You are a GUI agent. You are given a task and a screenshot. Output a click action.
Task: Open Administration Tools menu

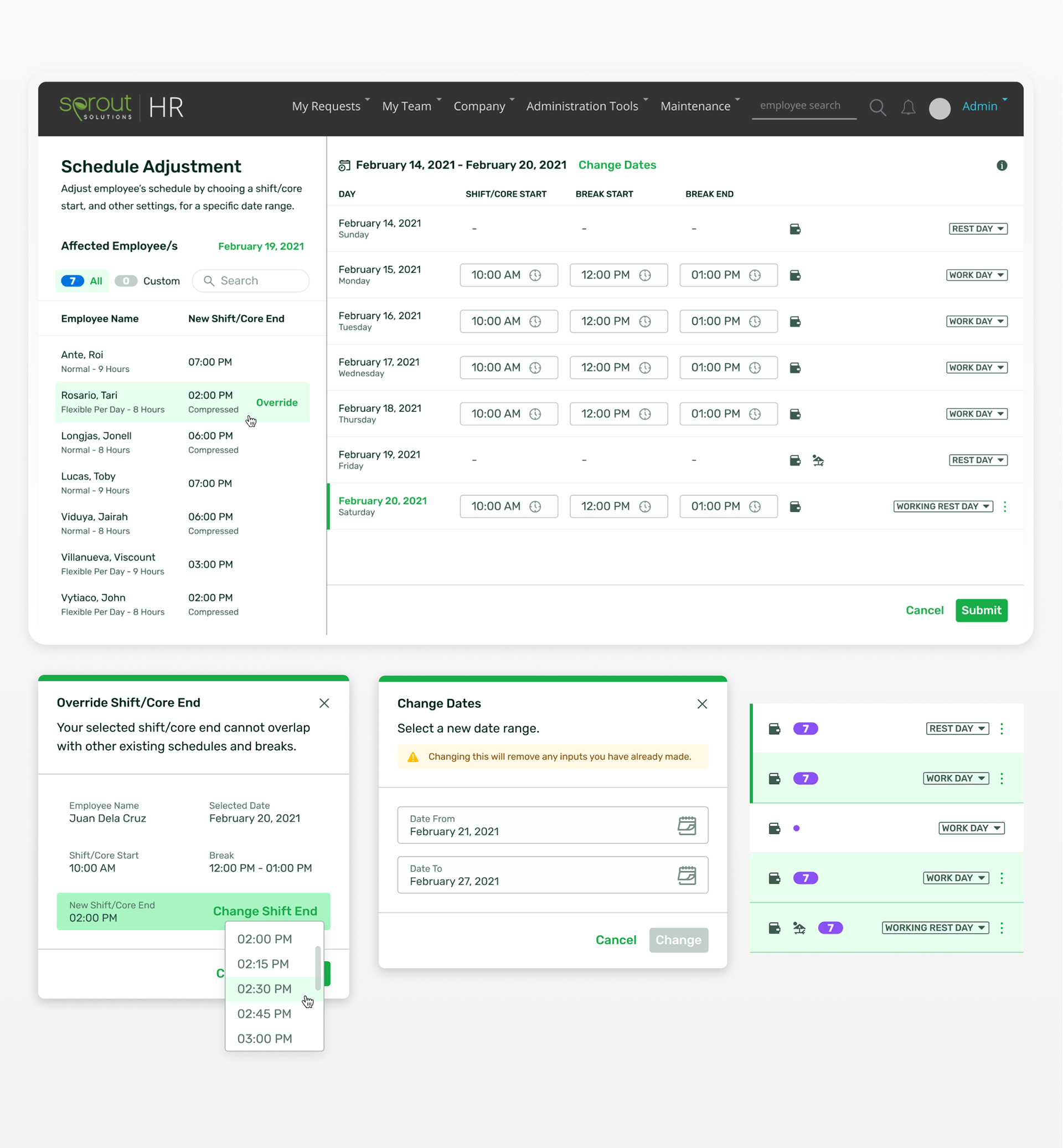(x=587, y=106)
